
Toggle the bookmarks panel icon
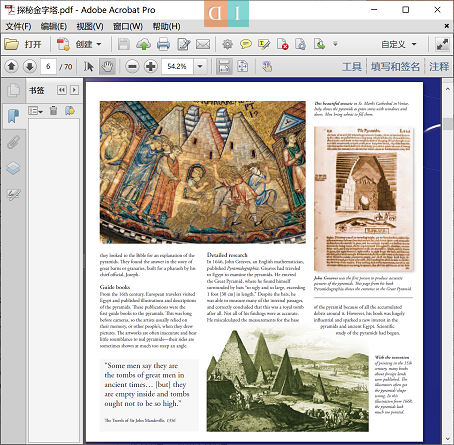pos(13,116)
